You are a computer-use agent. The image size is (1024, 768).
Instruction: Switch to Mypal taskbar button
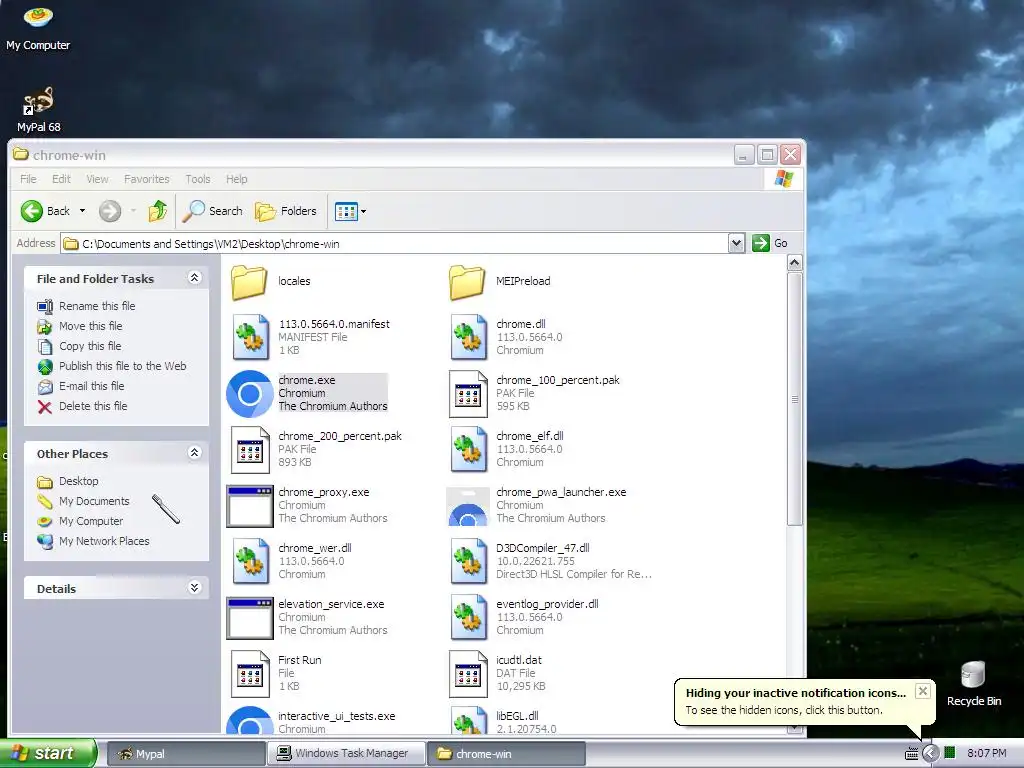pyautogui.click(x=185, y=754)
